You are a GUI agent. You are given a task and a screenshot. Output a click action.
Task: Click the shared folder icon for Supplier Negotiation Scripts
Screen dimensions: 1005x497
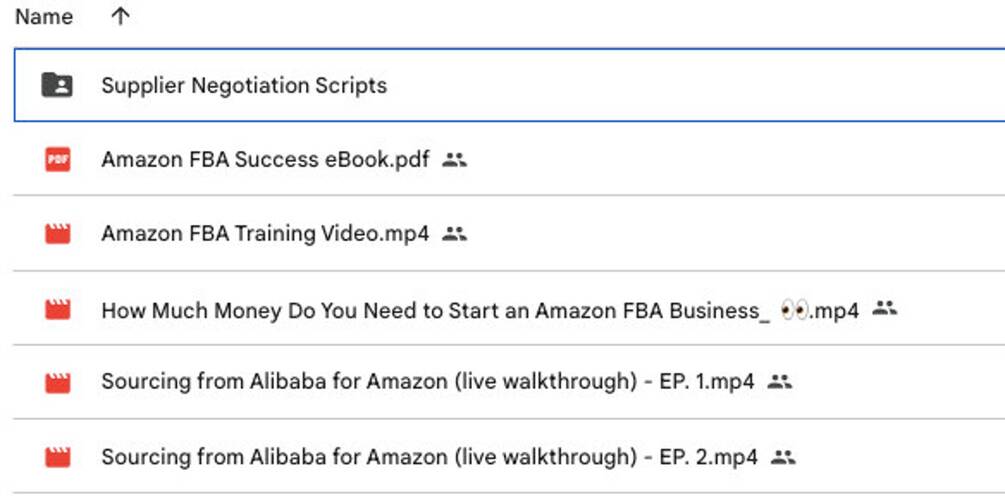[57, 85]
